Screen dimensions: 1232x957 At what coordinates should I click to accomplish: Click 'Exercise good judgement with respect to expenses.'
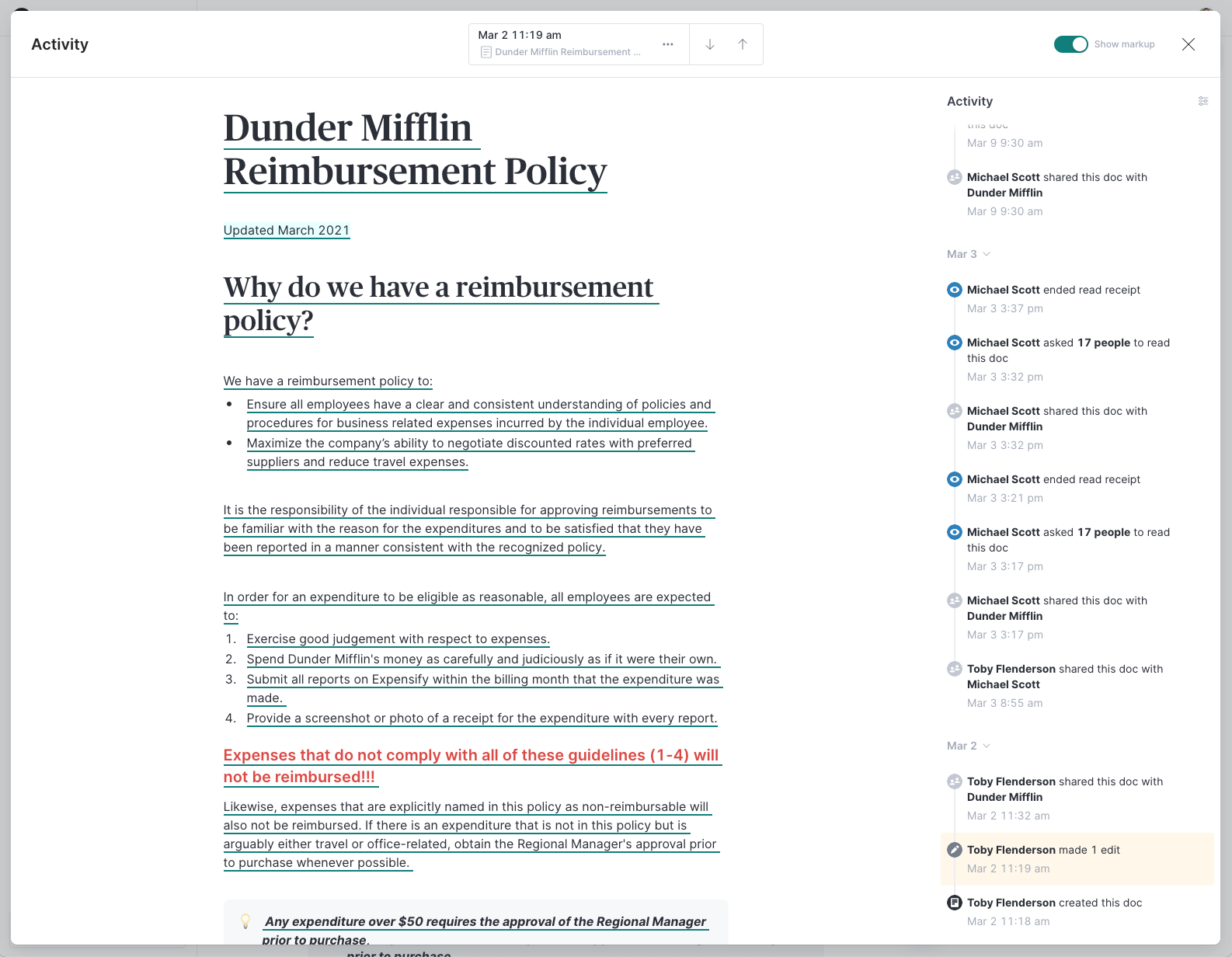coord(398,639)
